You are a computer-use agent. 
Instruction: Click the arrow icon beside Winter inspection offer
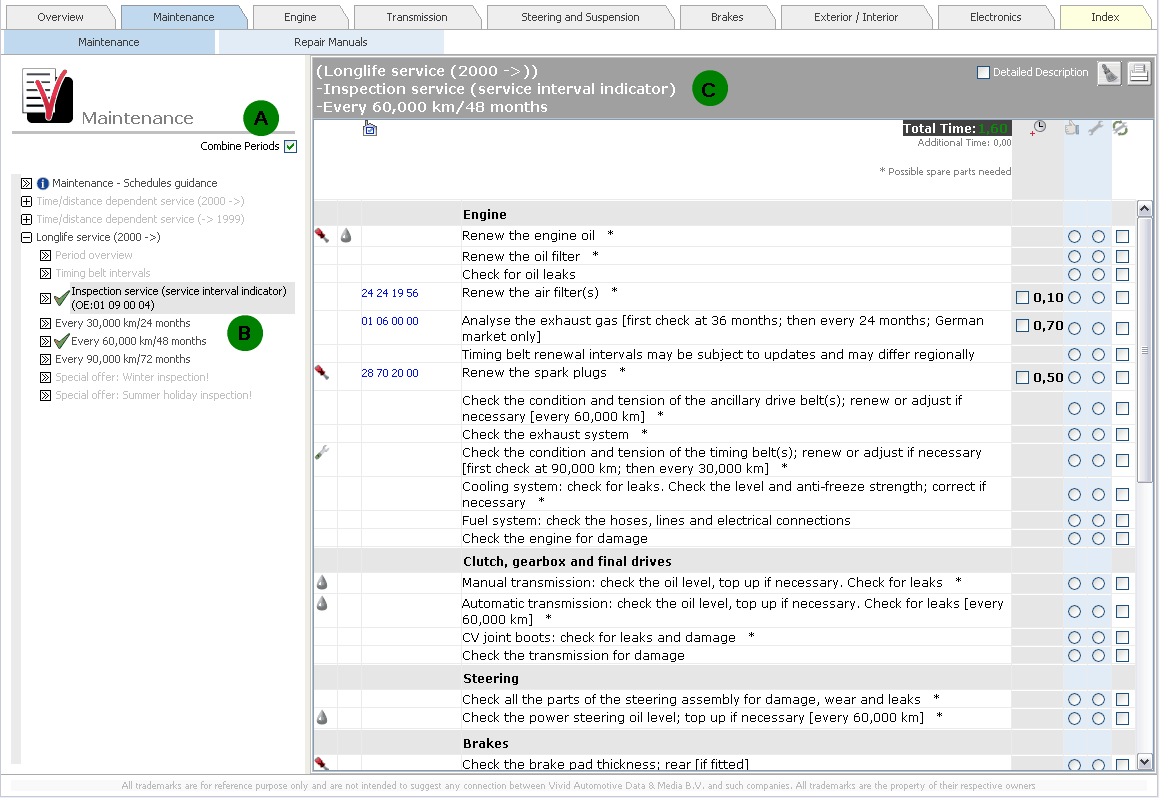(45, 377)
